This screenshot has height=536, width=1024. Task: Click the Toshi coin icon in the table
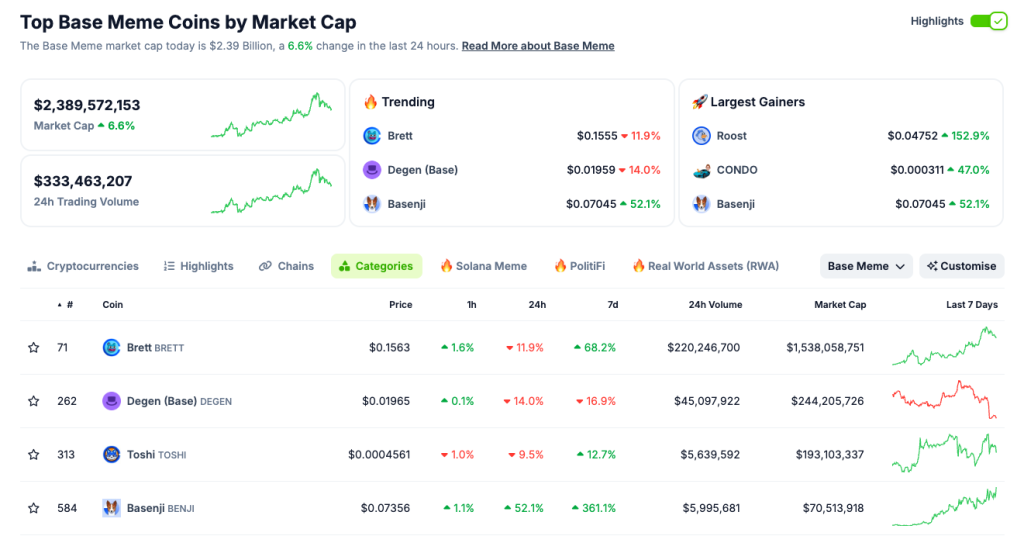tap(111, 455)
